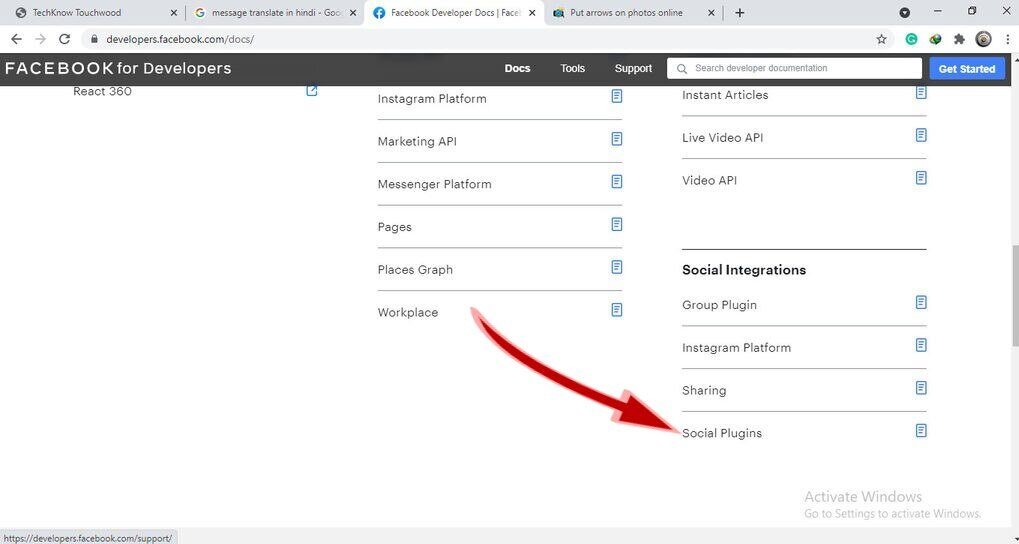
Task: Open the Marketing API link
Action: click(417, 141)
